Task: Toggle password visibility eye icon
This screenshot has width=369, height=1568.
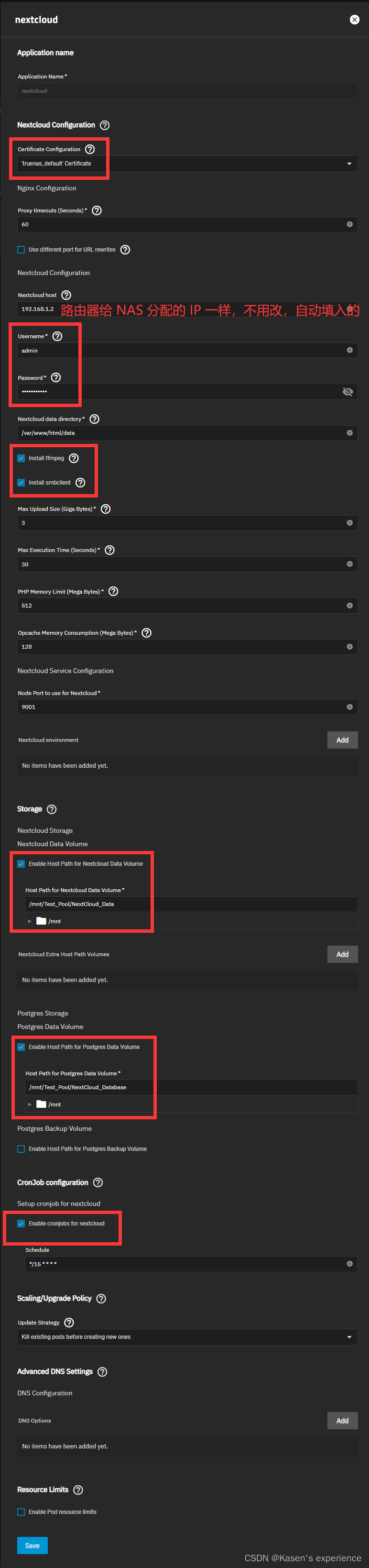Action: coord(347,392)
